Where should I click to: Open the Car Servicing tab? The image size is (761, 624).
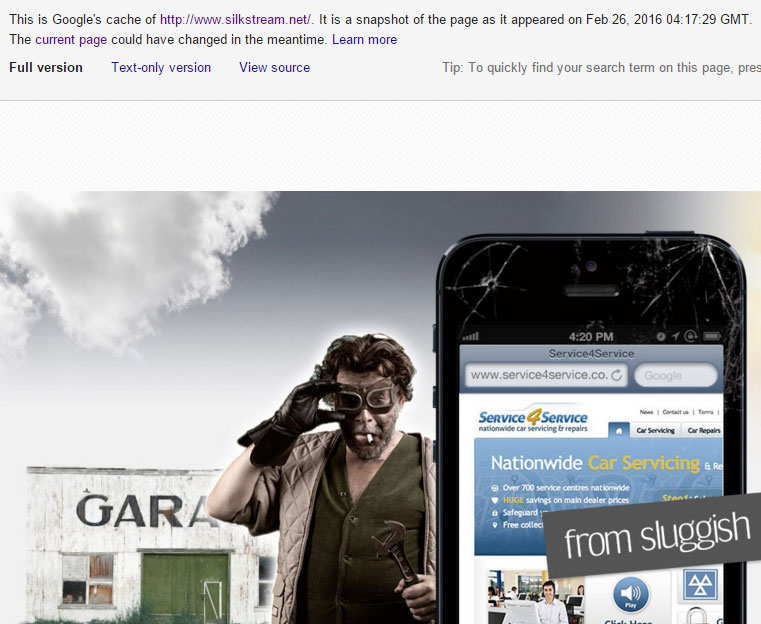[x=655, y=430]
